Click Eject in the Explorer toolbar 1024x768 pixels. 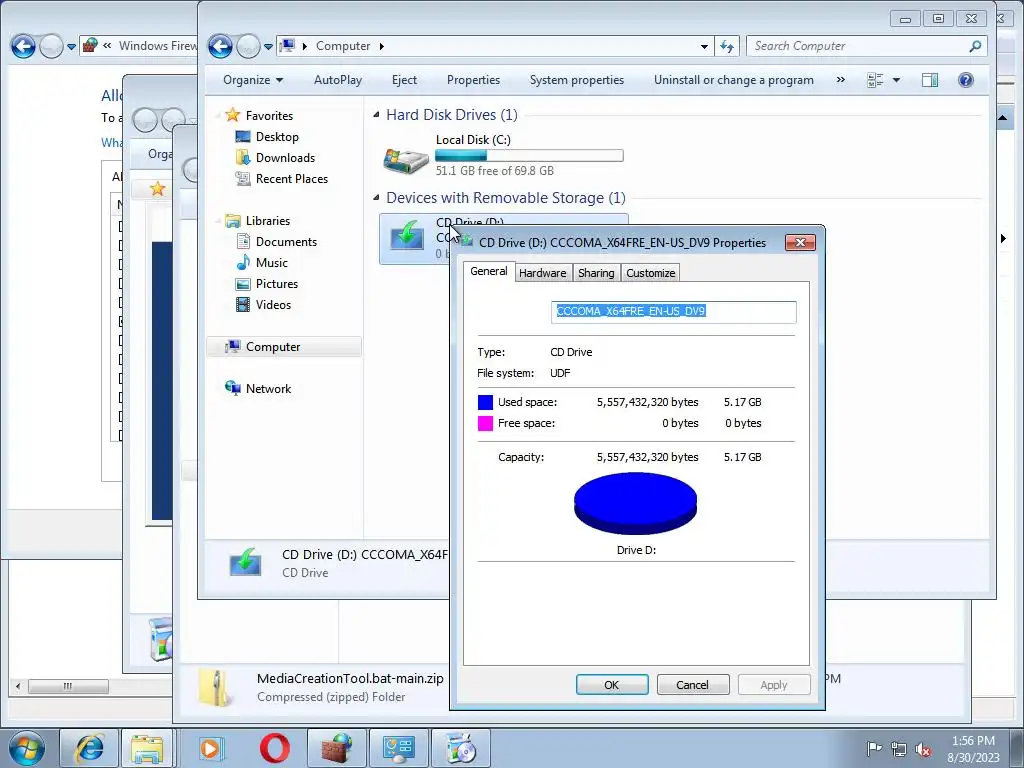point(404,80)
